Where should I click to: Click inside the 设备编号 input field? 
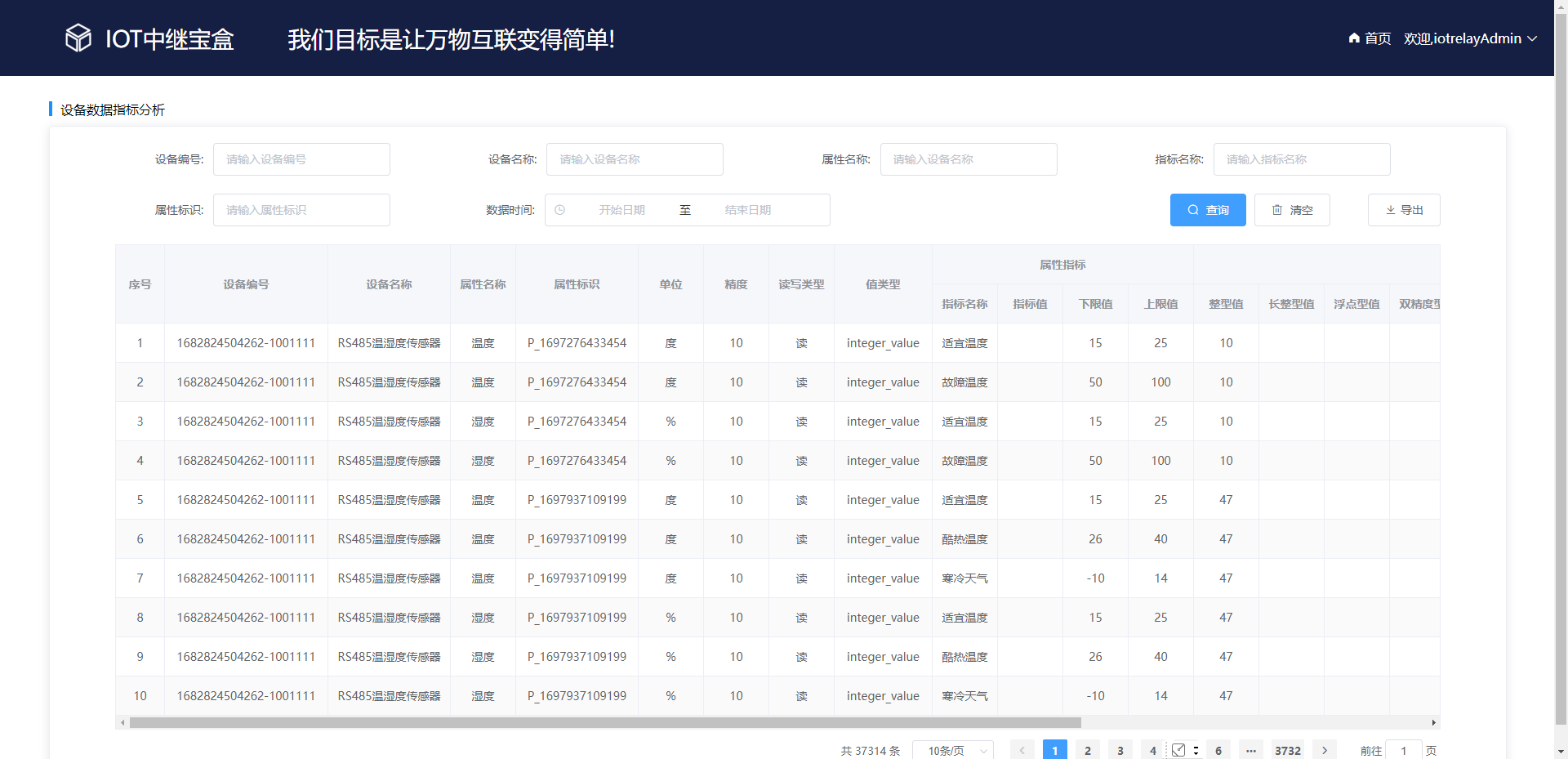(301, 159)
